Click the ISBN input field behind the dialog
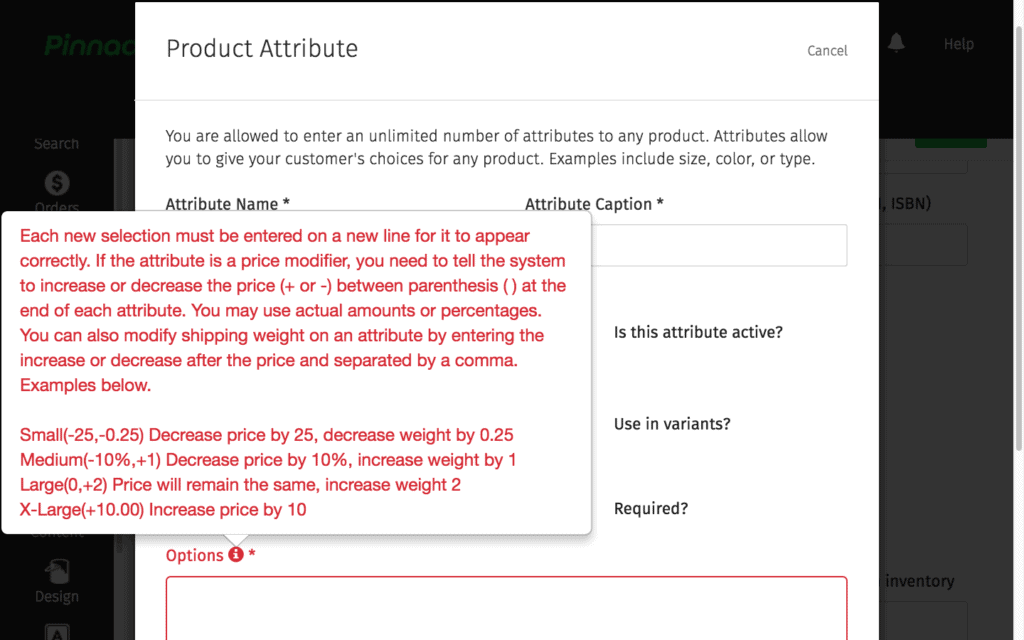 (x=923, y=244)
